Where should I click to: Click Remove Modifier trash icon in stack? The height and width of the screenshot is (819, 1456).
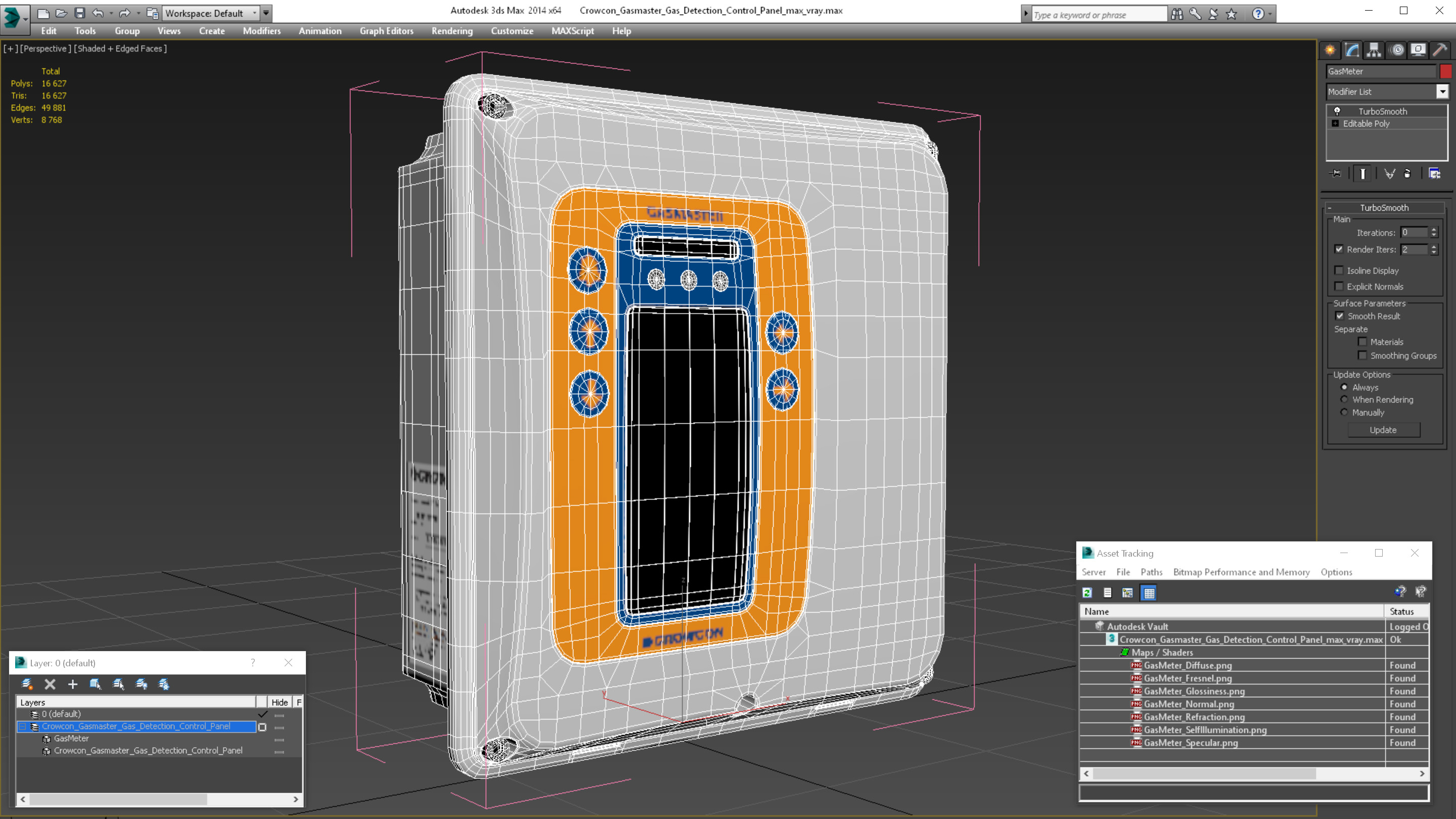(x=1407, y=173)
